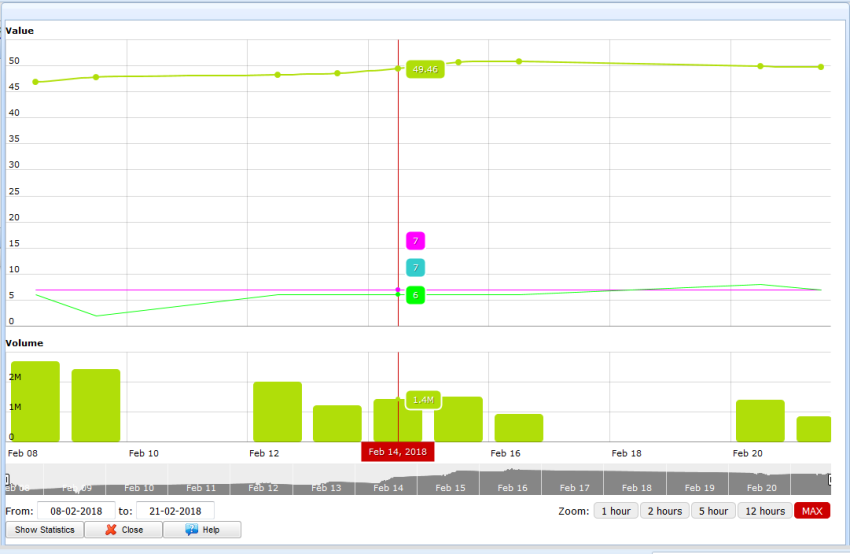Screen dimensions: 850x554
Task: Click the red Feb 14, 2018 date marker
Action: (x=397, y=452)
